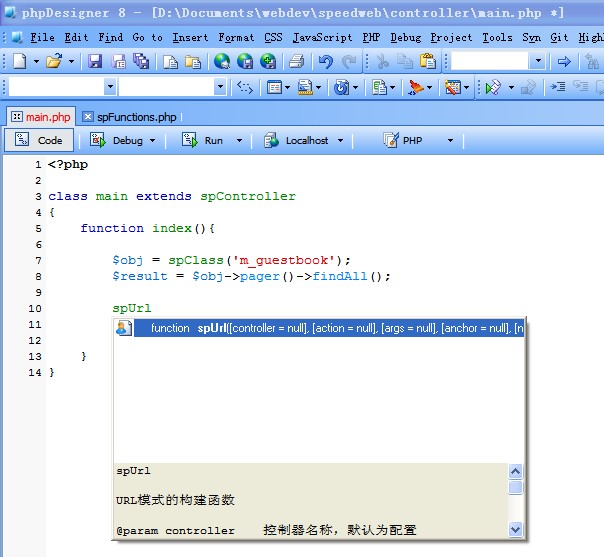Click the Save All icon
The height and width of the screenshot is (557, 604).
[x=141, y=61]
